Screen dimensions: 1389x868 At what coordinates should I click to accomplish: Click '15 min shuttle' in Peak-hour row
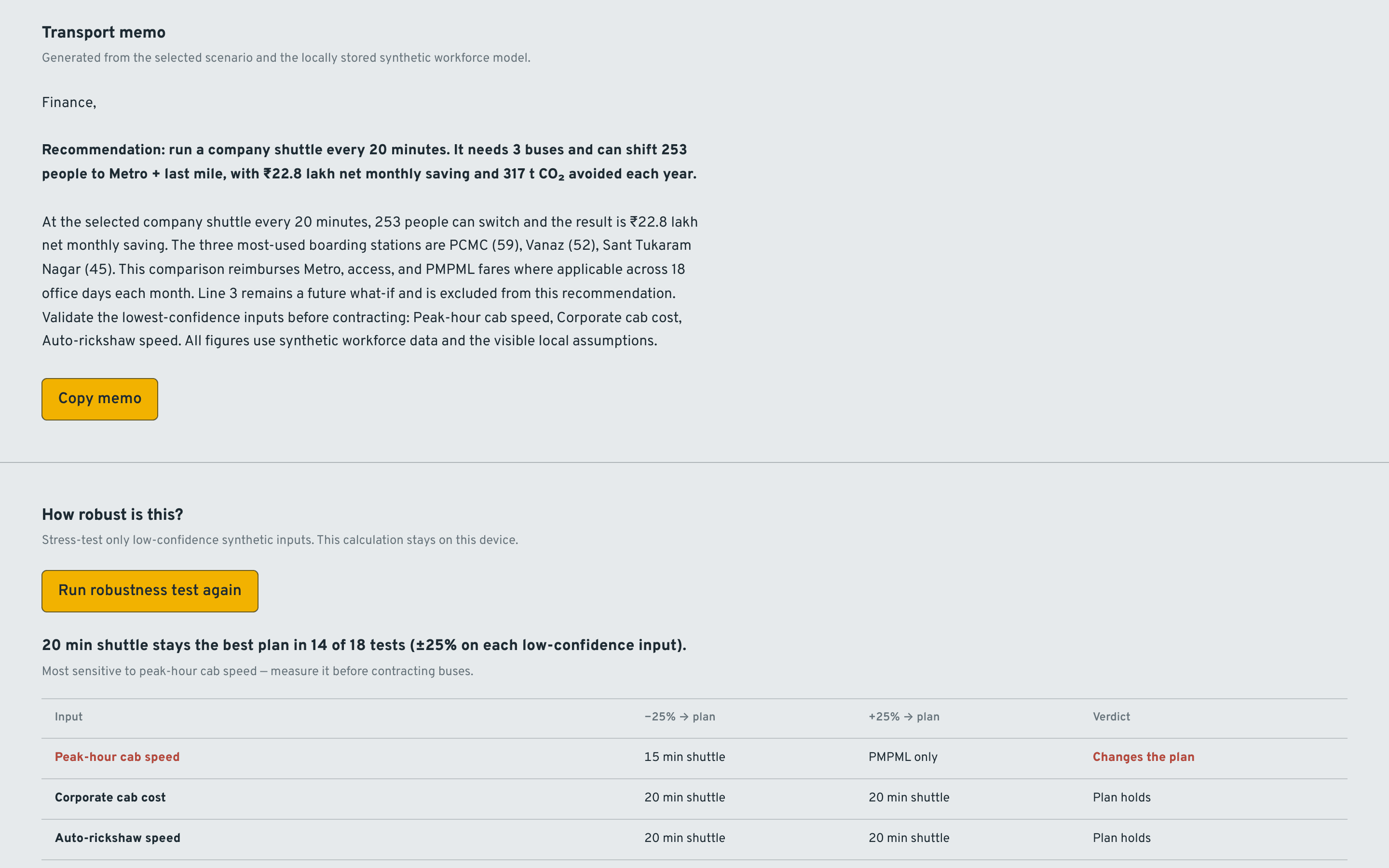tap(685, 757)
